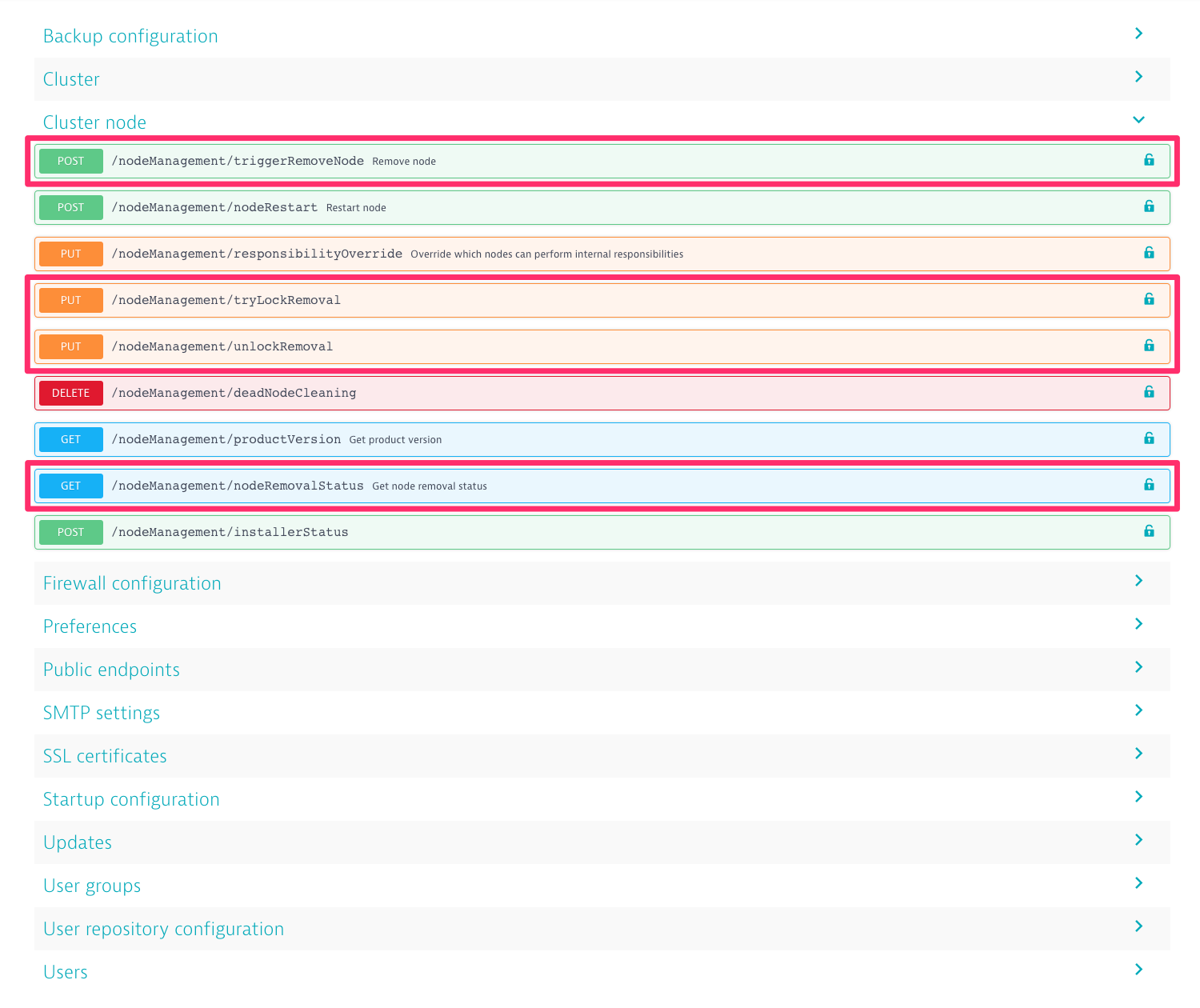Select /nodeManagement/responsibilityOverride path text
This screenshot has width=1200, height=1008.
pos(257,254)
